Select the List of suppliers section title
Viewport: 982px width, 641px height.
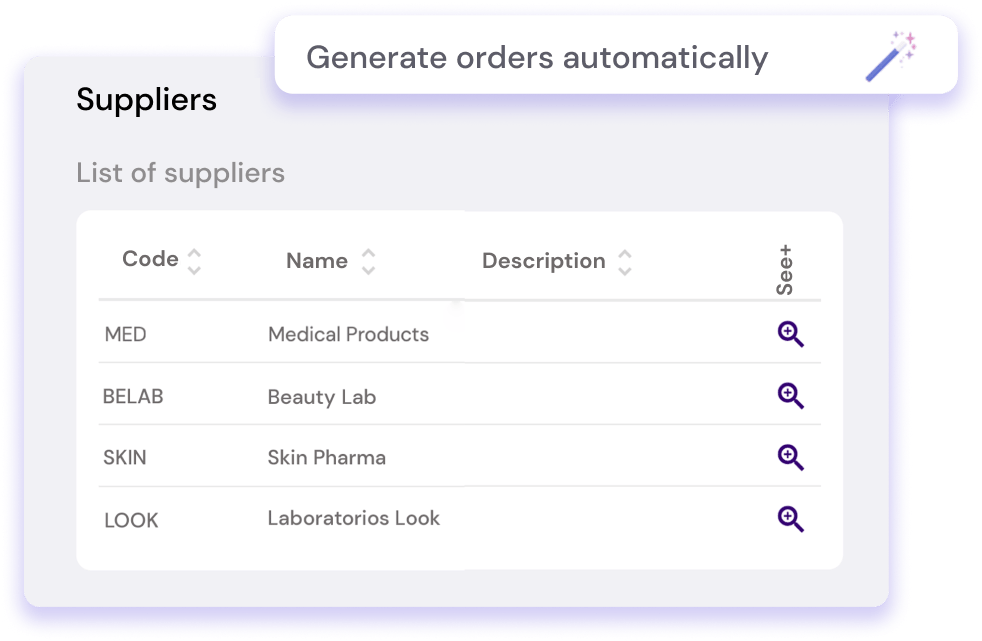tap(180, 172)
